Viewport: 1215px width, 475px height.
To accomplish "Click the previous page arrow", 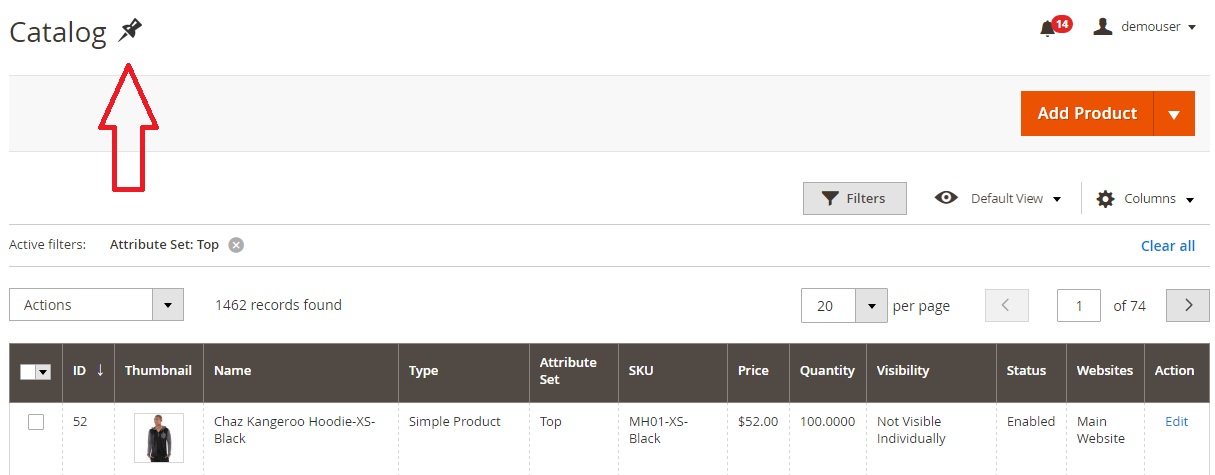I will 1007,306.
